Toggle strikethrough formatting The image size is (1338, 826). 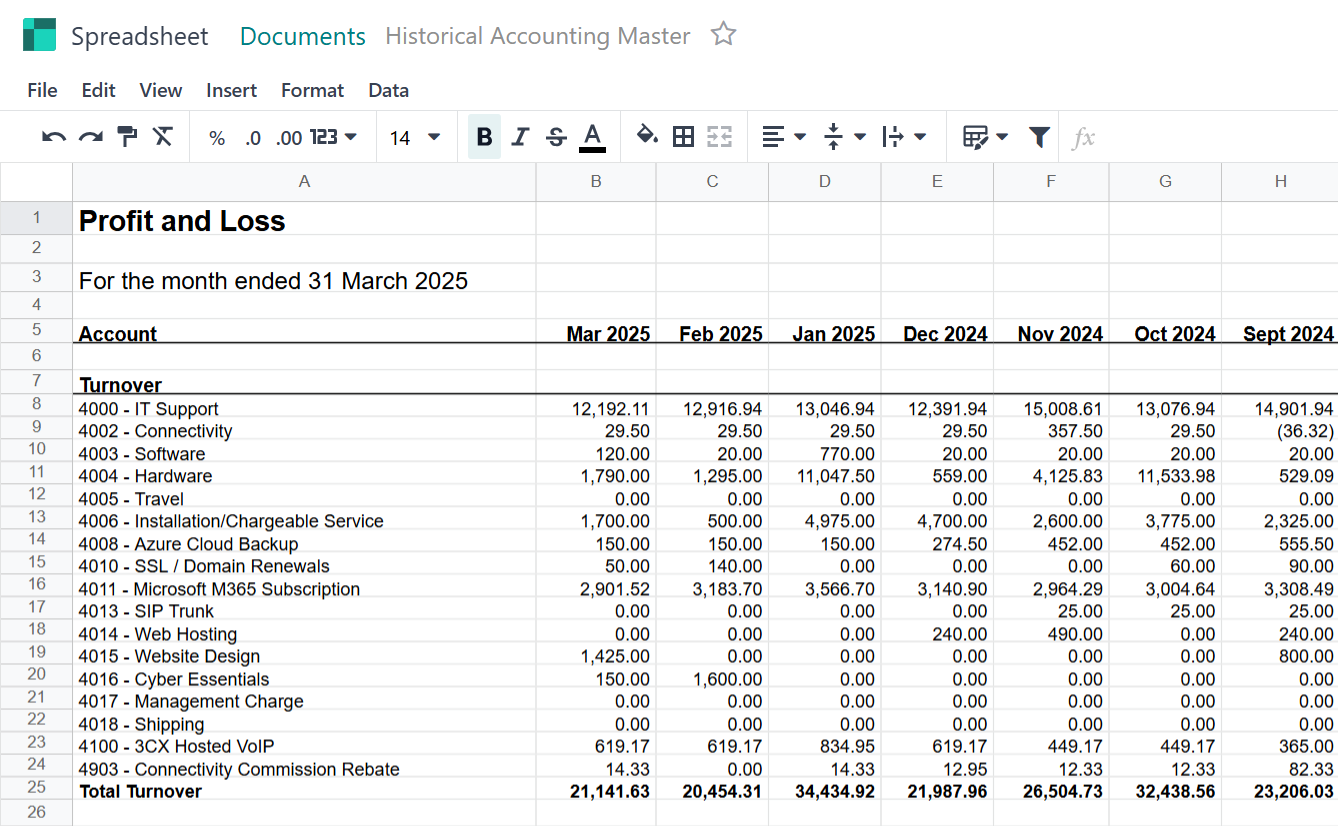click(556, 137)
